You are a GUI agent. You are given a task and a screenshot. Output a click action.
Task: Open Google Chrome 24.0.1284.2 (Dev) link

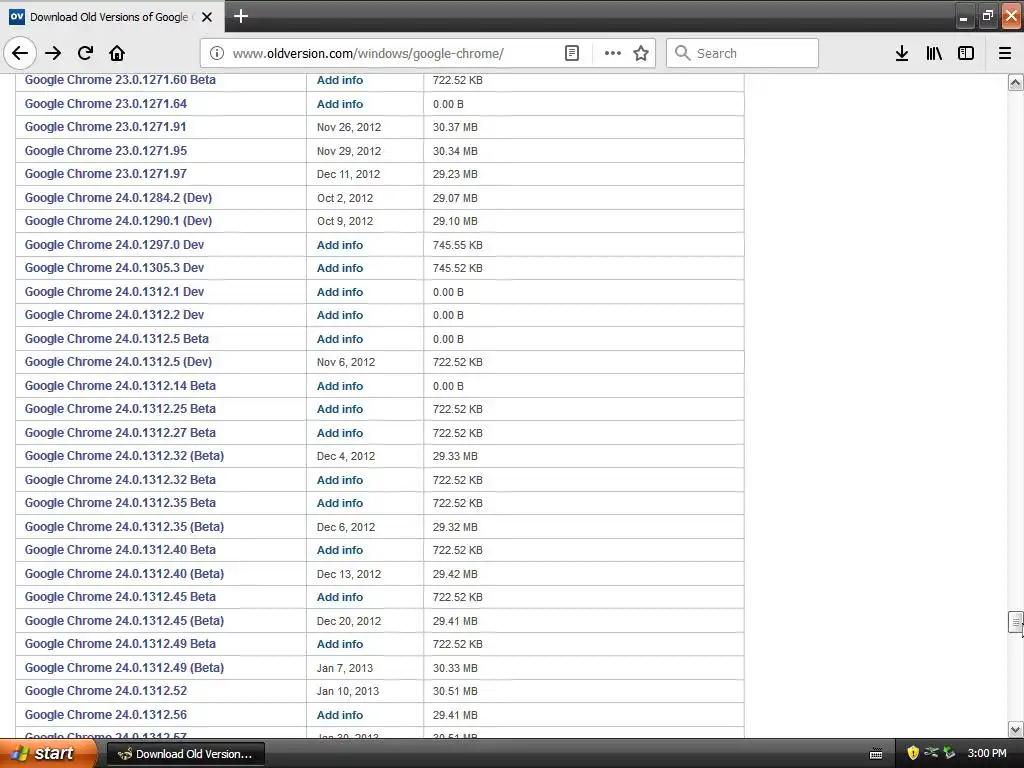(x=118, y=198)
